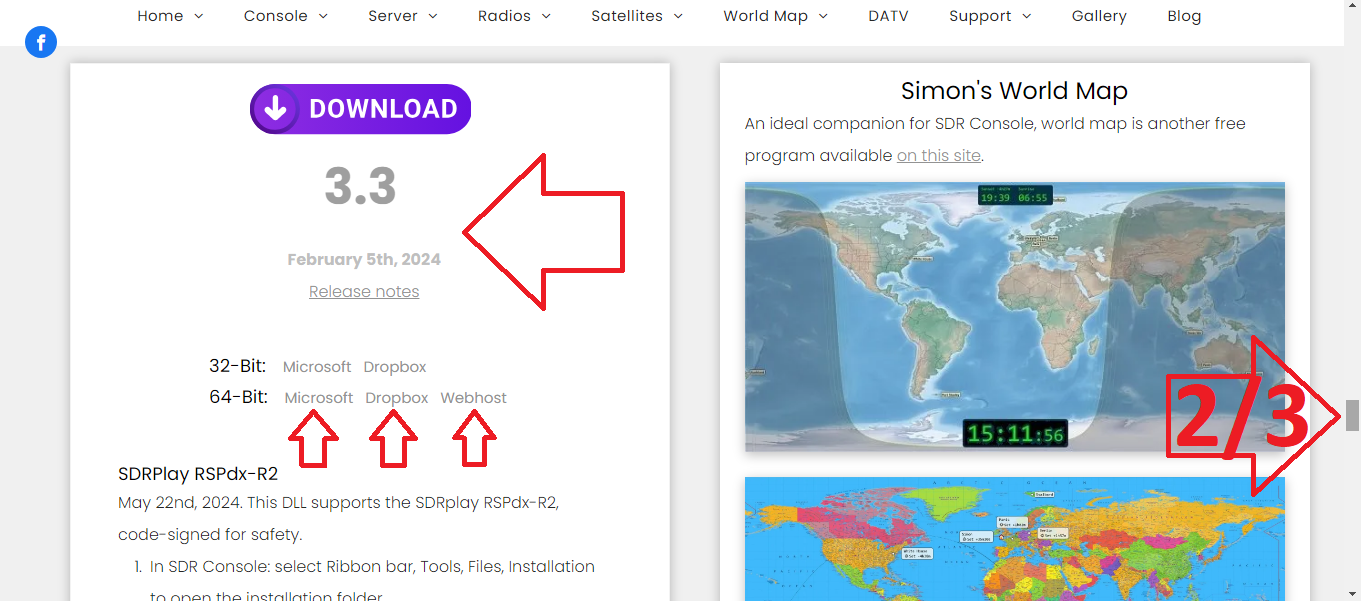
Task: Download 64-Bit from Webhost
Action: 473,398
